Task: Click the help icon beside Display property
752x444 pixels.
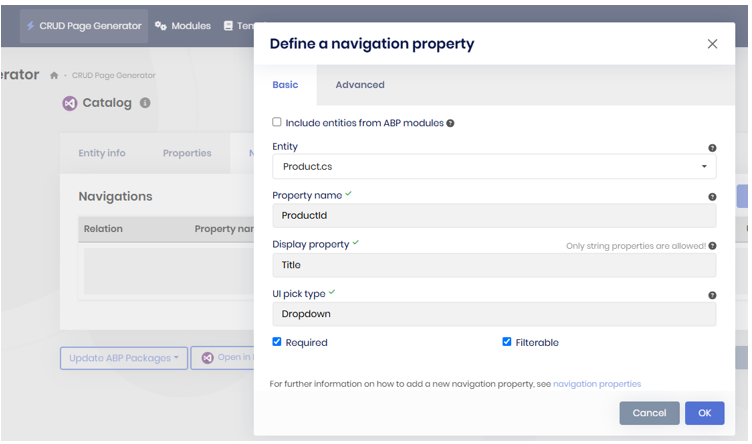Action: coord(712,245)
